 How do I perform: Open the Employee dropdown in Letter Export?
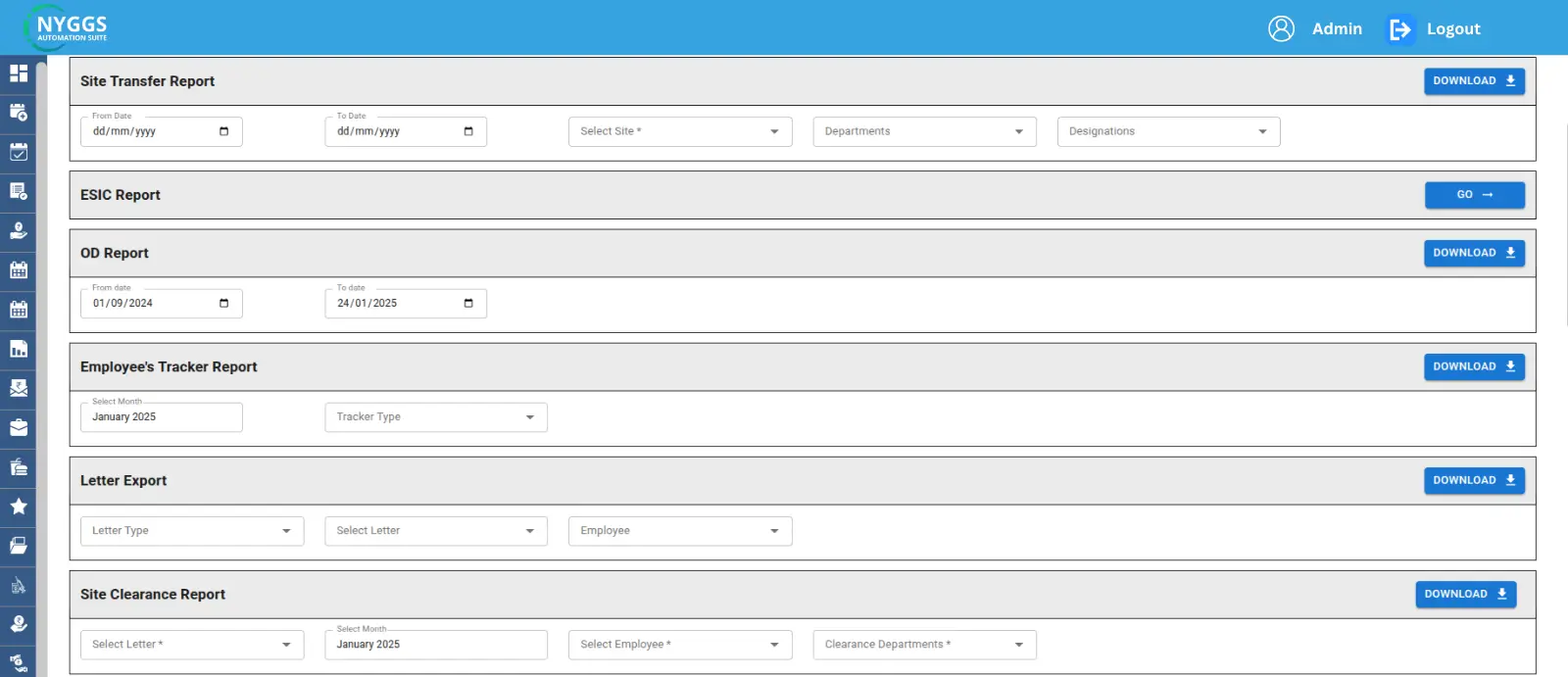click(680, 531)
